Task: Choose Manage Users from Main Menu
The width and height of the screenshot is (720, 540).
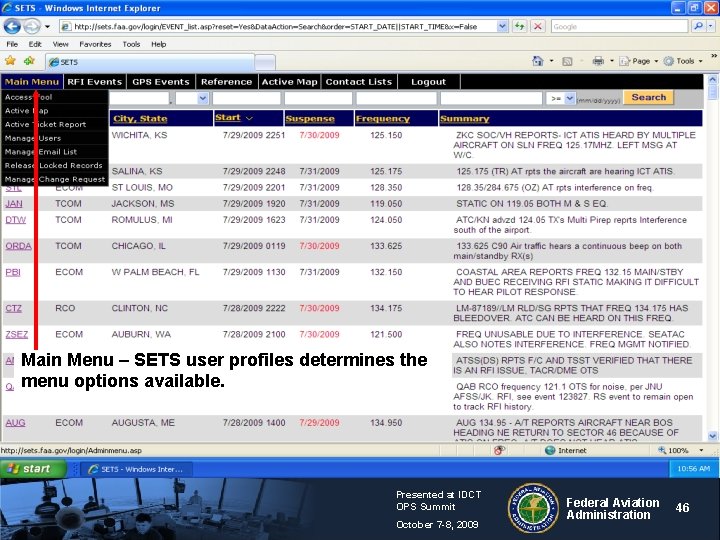Action: tap(55, 138)
